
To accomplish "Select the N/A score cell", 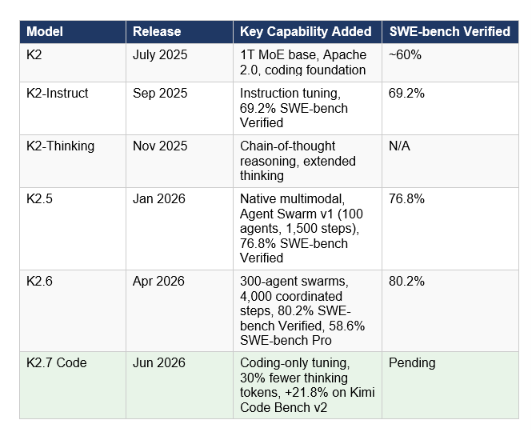I will coord(450,161).
